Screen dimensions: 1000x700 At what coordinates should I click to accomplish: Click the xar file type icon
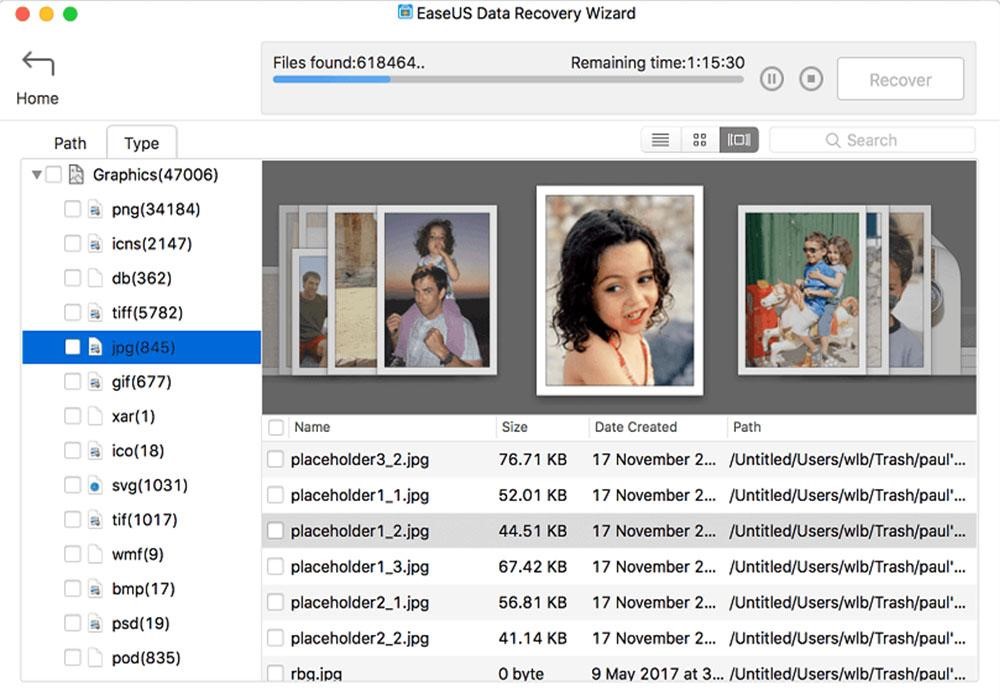95,416
